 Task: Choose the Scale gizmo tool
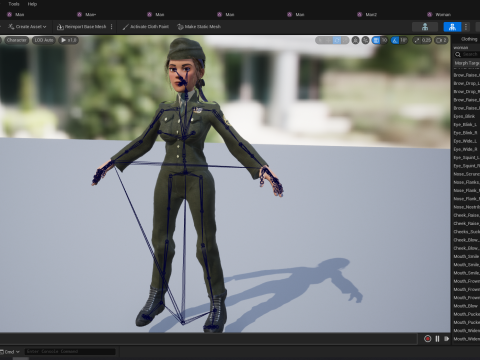tap(345, 40)
